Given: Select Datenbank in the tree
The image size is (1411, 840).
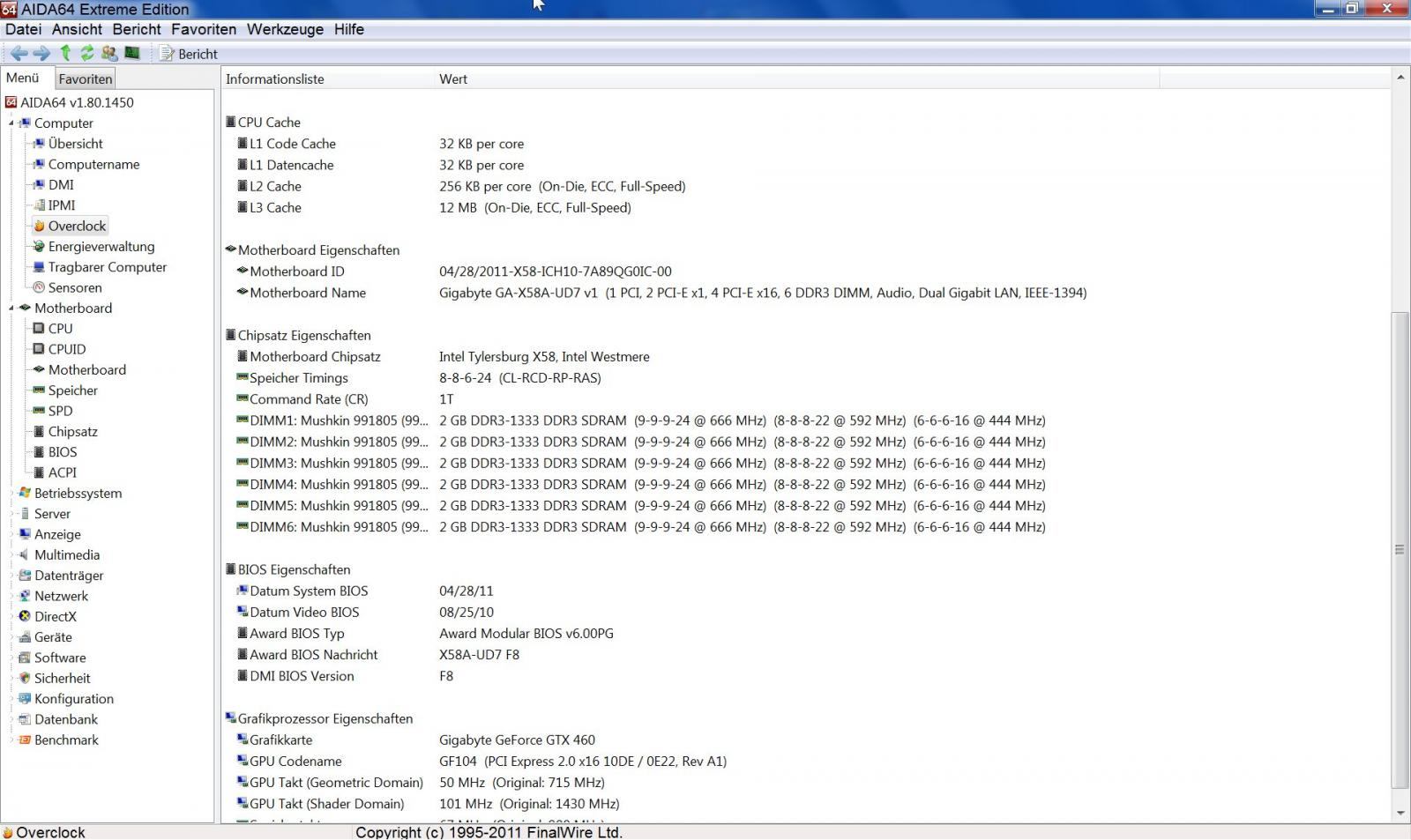Looking at the screenshot, I should pos(66,720).
